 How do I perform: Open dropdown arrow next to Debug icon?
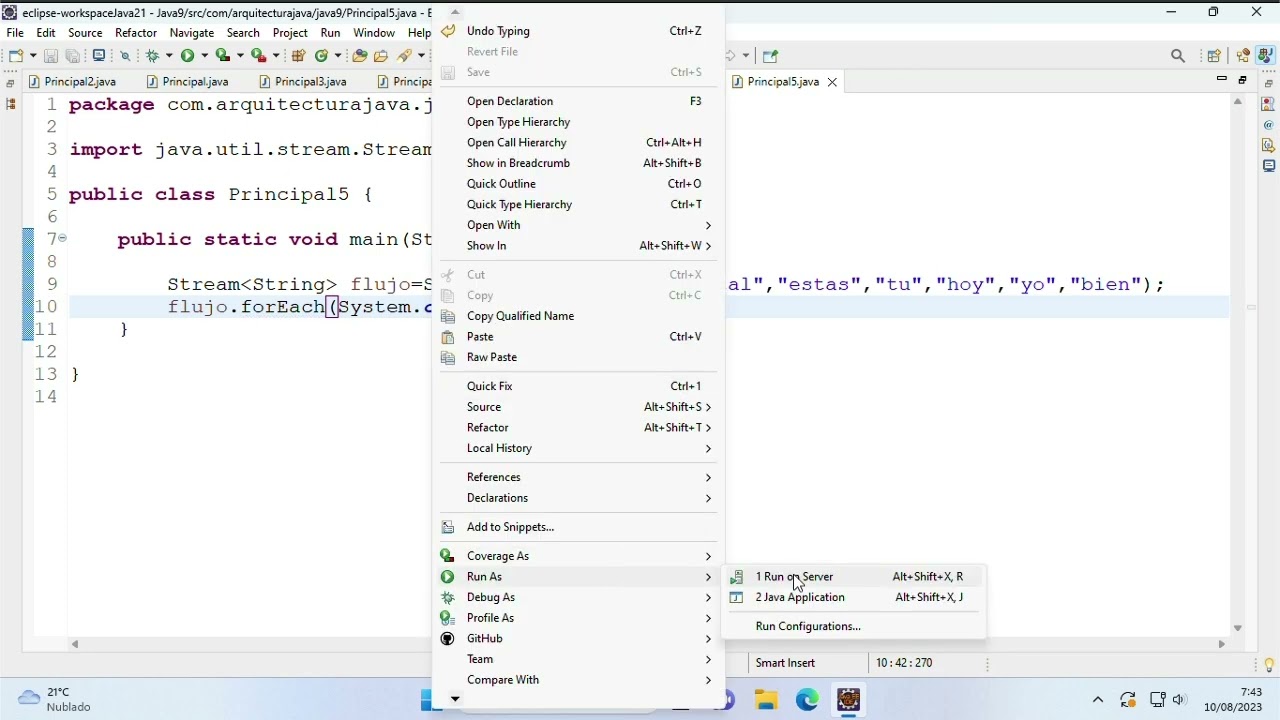pos(169,56)
